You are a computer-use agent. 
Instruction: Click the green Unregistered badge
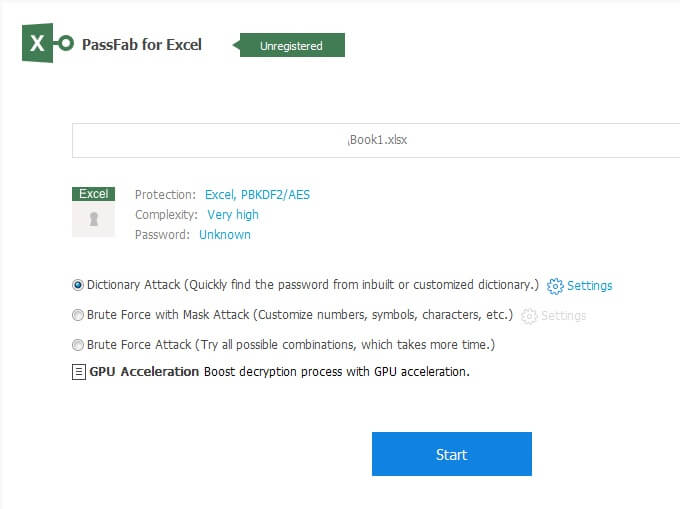pyautogui.click(x=290, y=45)
